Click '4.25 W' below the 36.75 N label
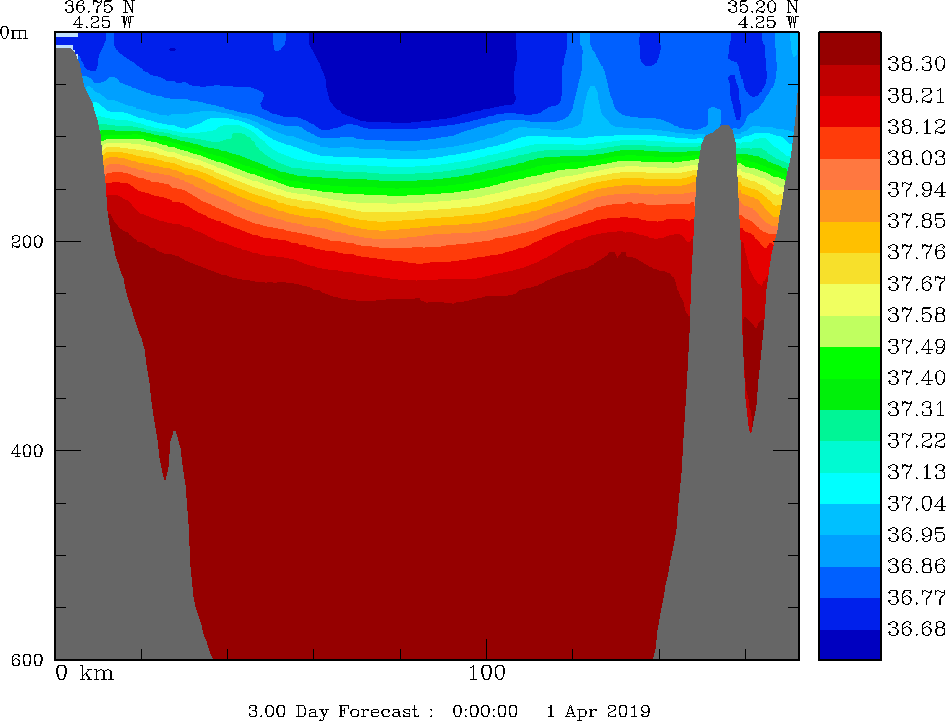 [x=104, y=22]
